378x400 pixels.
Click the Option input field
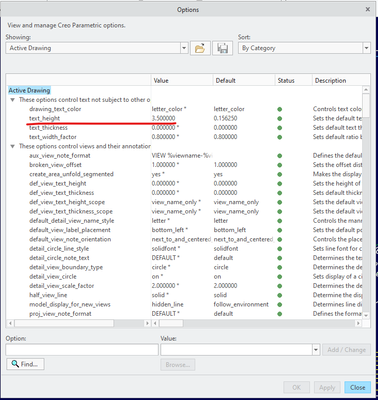pos(82,350)
